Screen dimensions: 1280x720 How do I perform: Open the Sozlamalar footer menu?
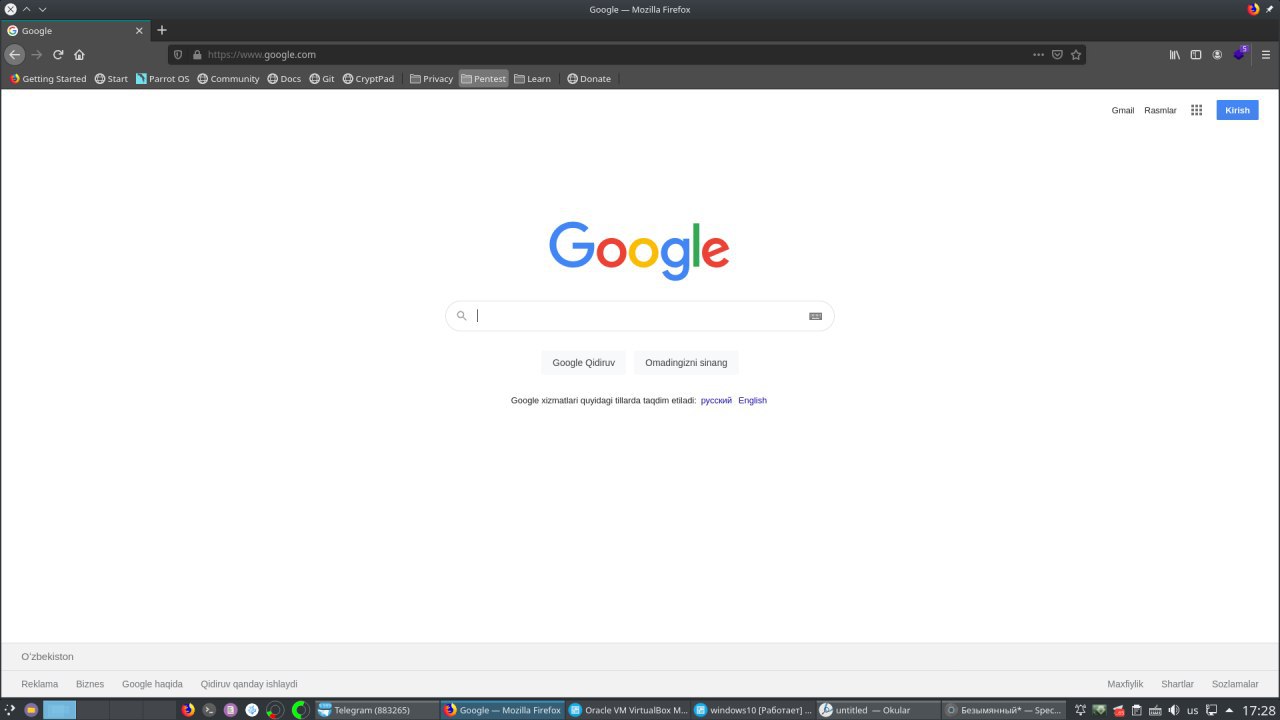tap(1235, 684)
